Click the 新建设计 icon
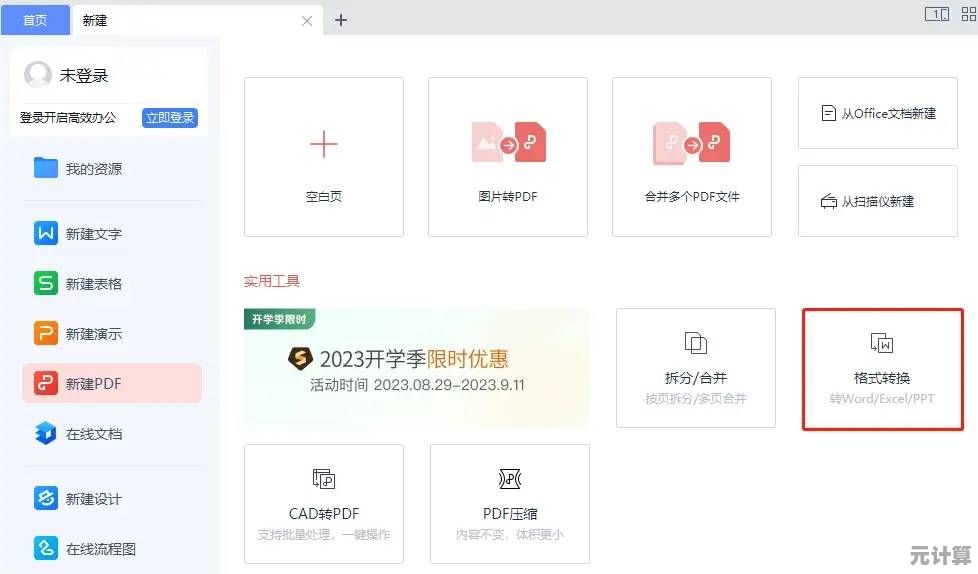This screenshot has width=978, height=574. [46, 498]
